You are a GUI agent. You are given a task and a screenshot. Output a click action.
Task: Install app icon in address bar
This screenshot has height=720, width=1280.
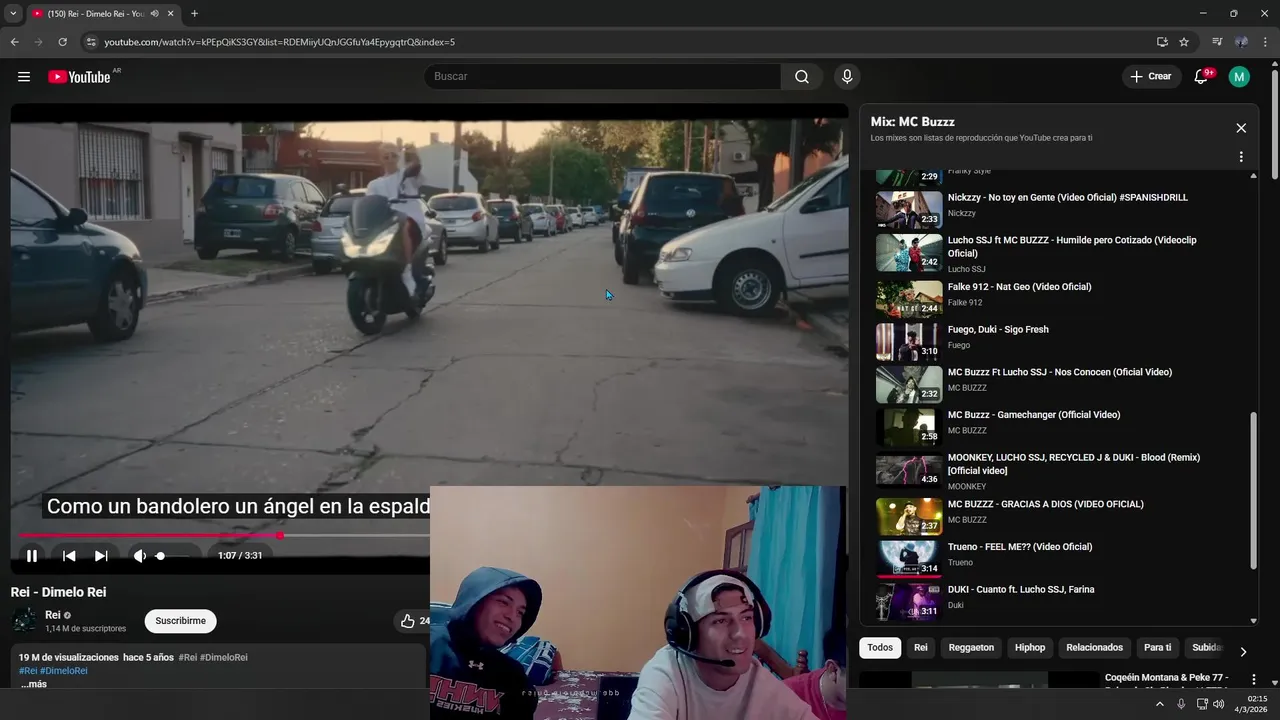pyautogui.click(x=1162, y=42)
